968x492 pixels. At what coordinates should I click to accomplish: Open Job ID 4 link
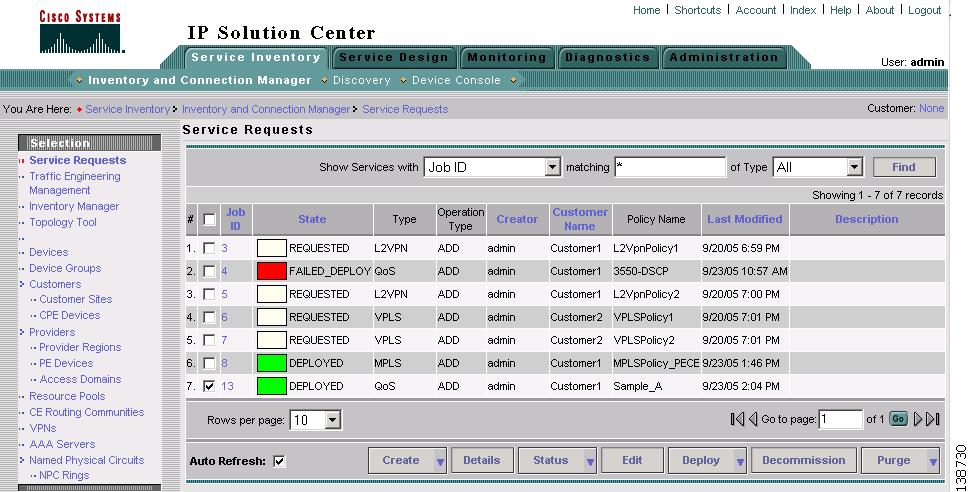224,271
